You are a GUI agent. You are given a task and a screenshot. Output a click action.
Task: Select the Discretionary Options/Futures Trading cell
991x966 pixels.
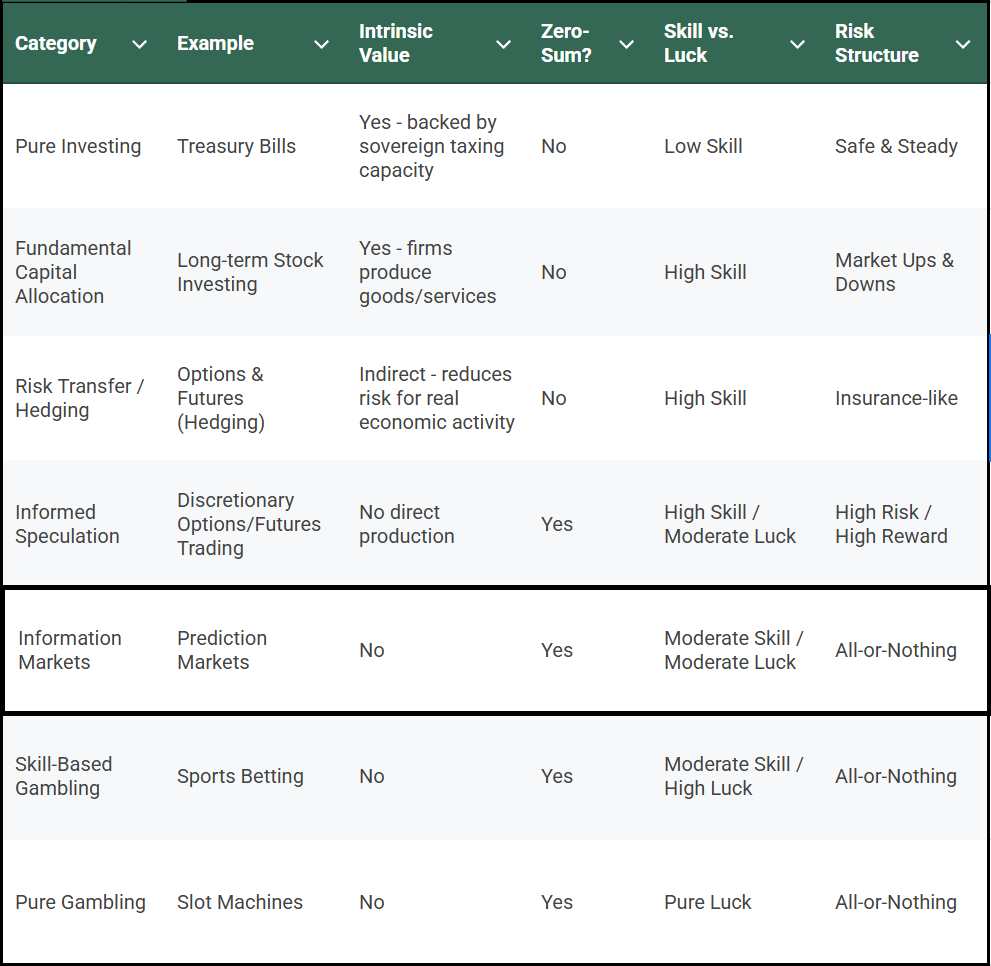click(x=249, y=523)
